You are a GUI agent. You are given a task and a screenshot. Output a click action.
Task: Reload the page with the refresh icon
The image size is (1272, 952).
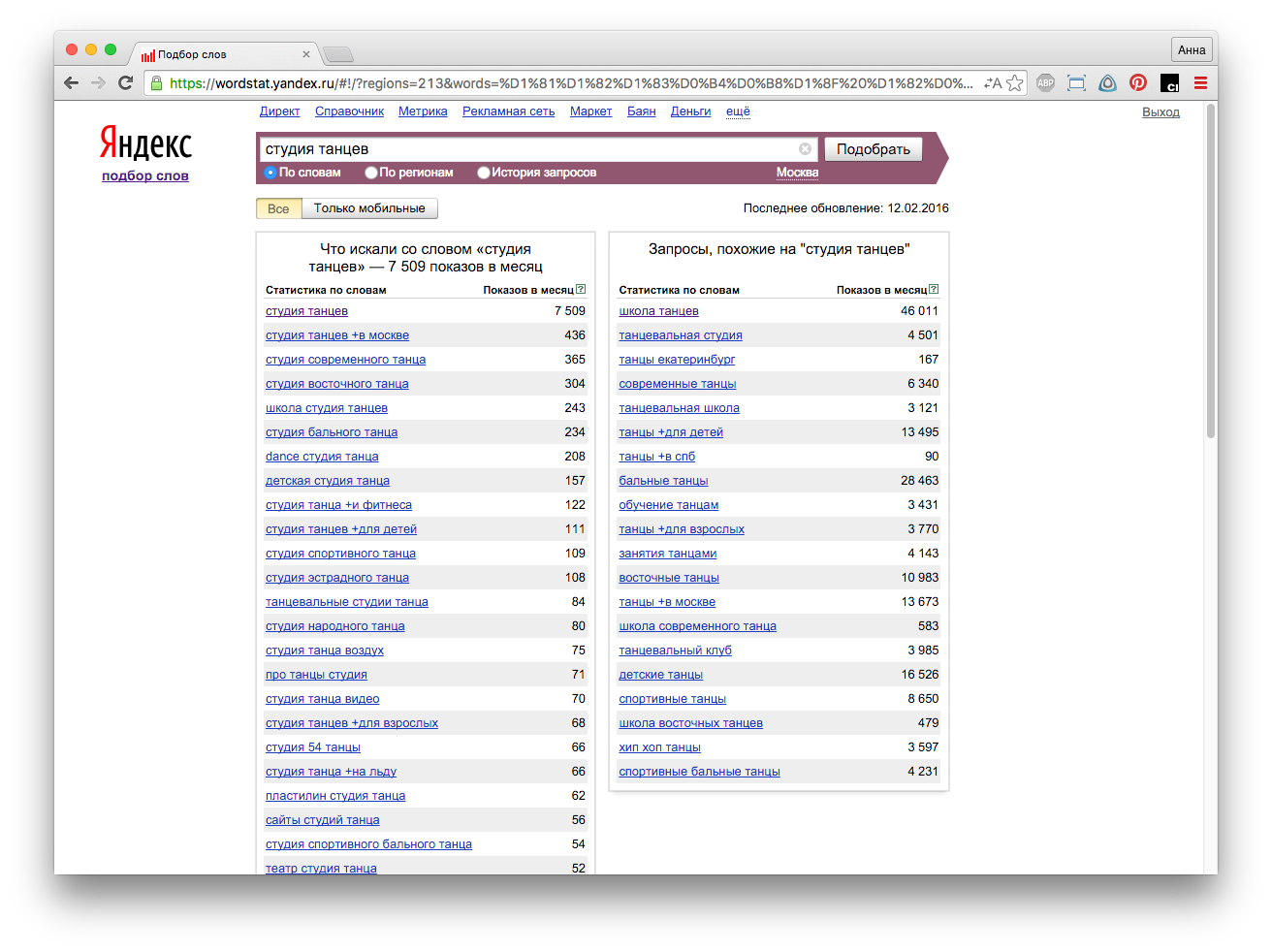tap(125, 83)
